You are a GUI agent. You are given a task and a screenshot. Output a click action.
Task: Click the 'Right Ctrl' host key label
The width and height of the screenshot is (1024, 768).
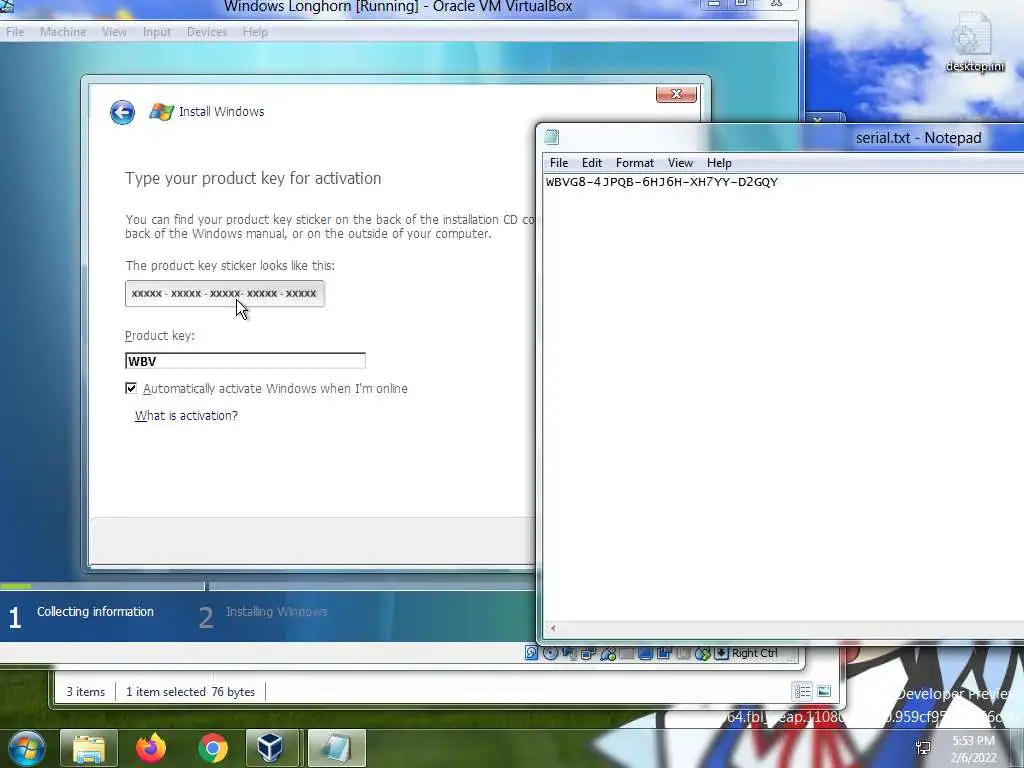[x=755, y=653]
